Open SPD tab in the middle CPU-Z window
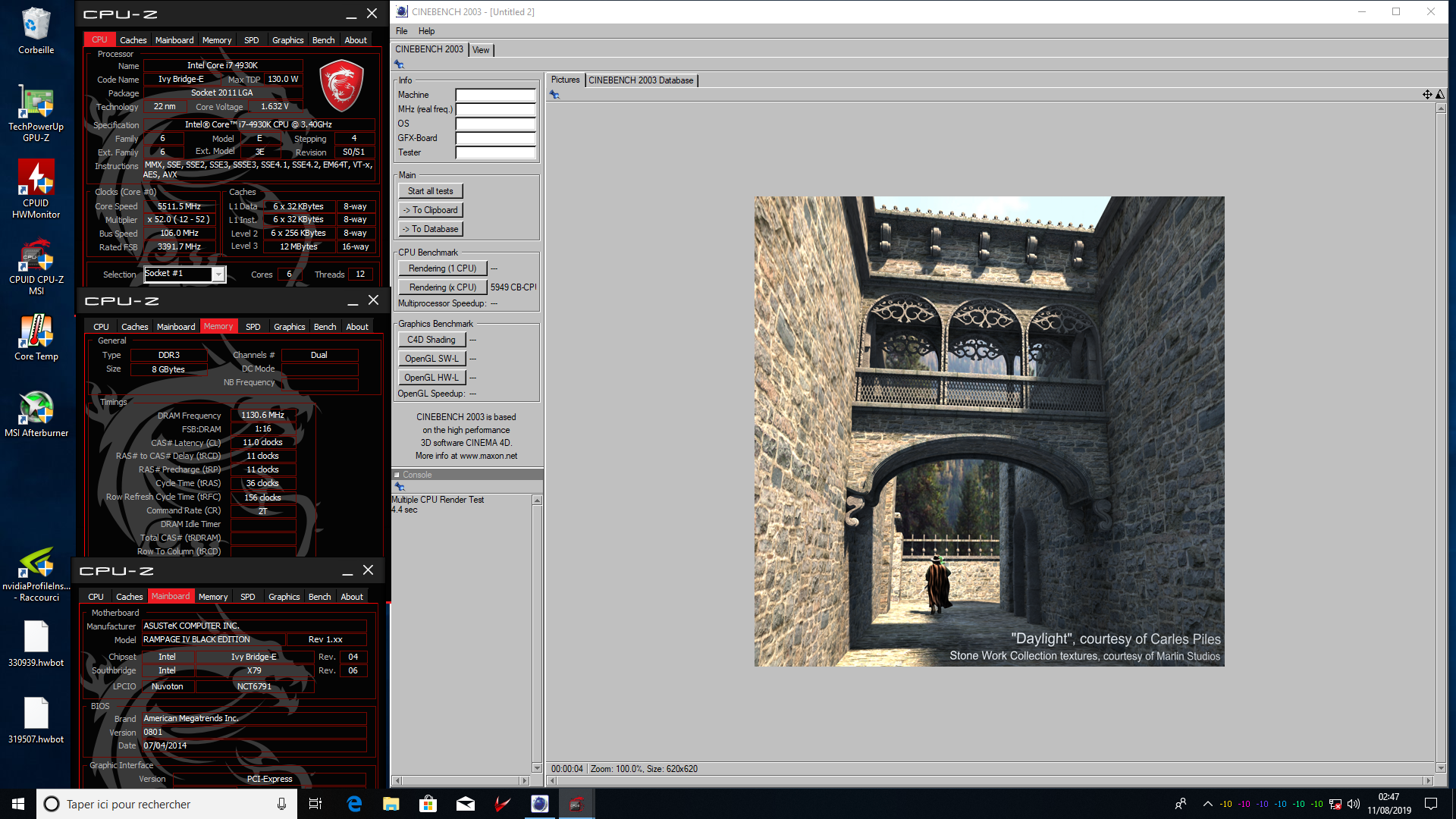This screenshot has height=819, width=1456. [253, 327]
